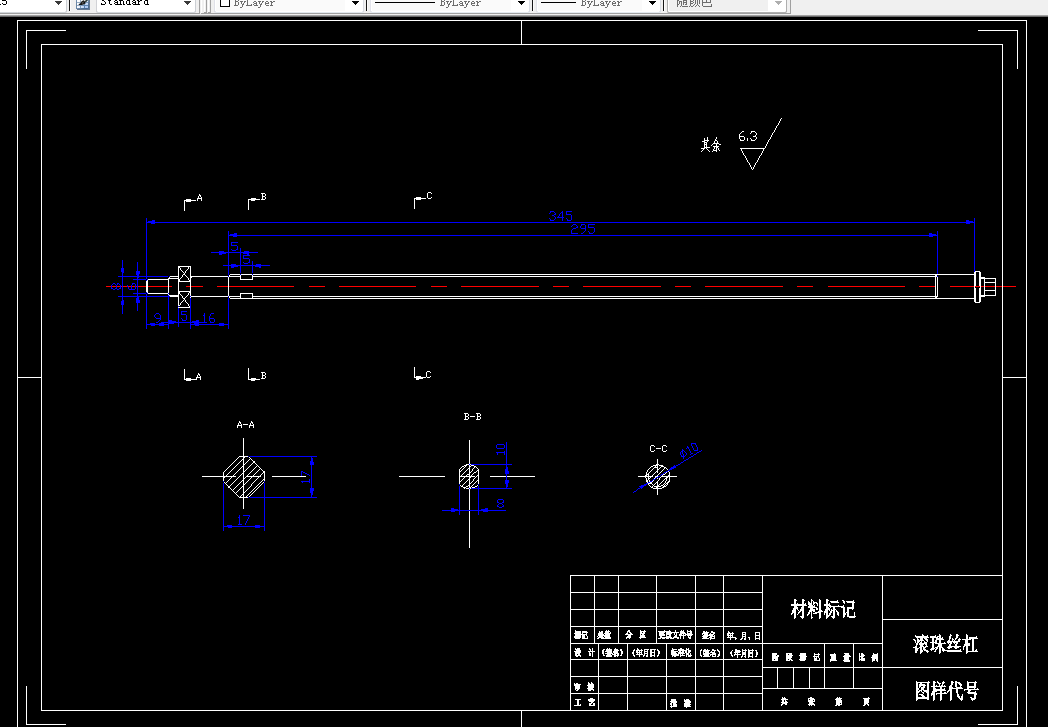This screenshot has width=1048, height=727.
Task: Select upper section marker B
Action: click(x=257, y=200)
